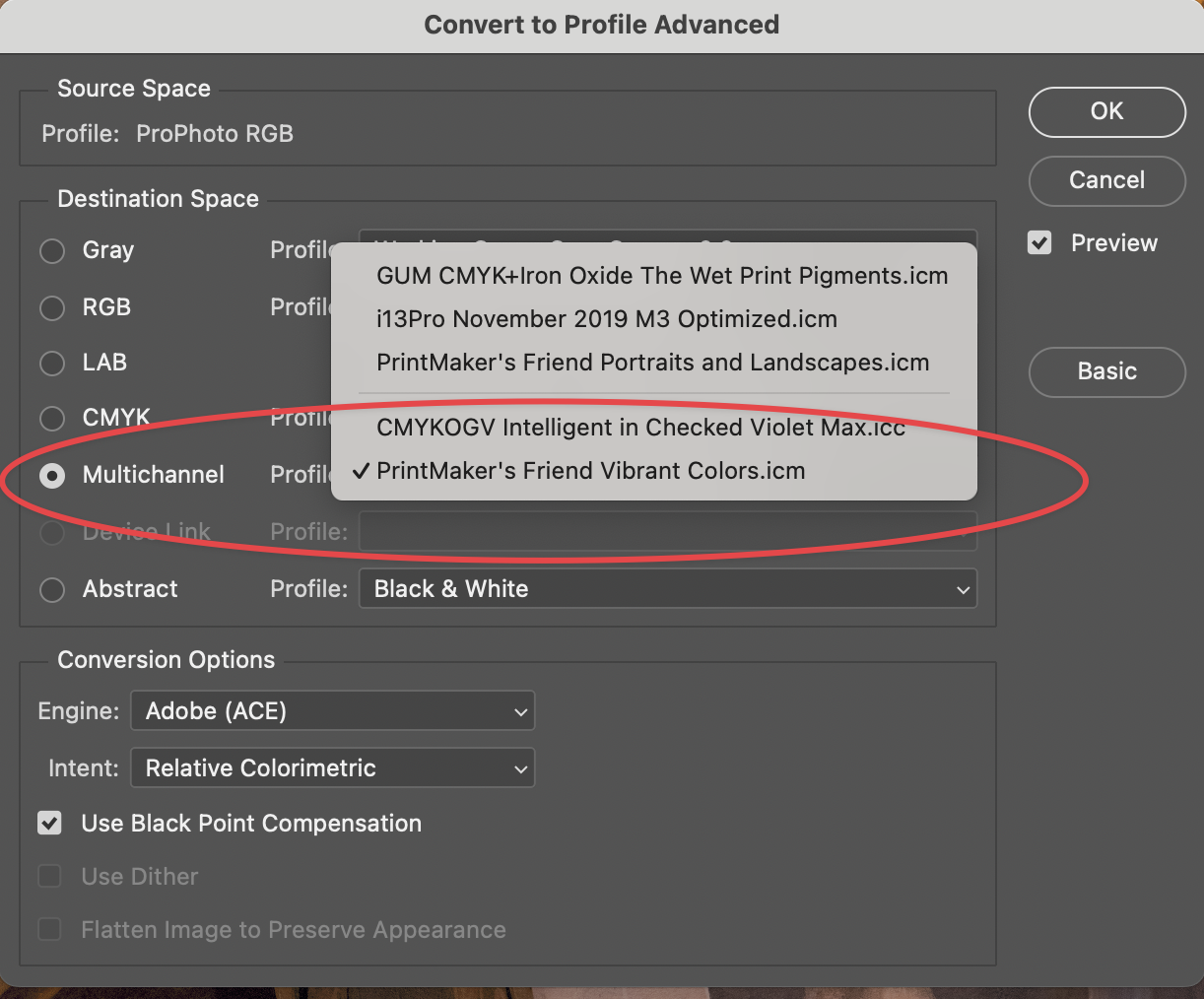Switch destination space to CMYK
This screenshot has height=999, width=1204.
point(52,418)
